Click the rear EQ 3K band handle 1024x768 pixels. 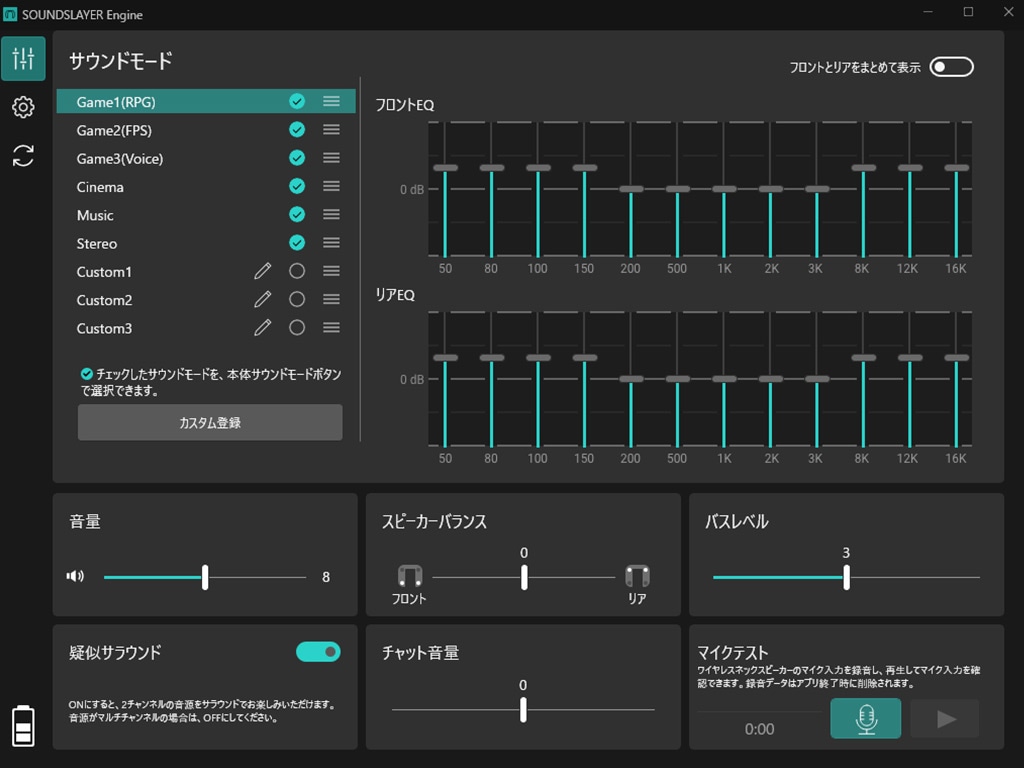tap(817, 379)
